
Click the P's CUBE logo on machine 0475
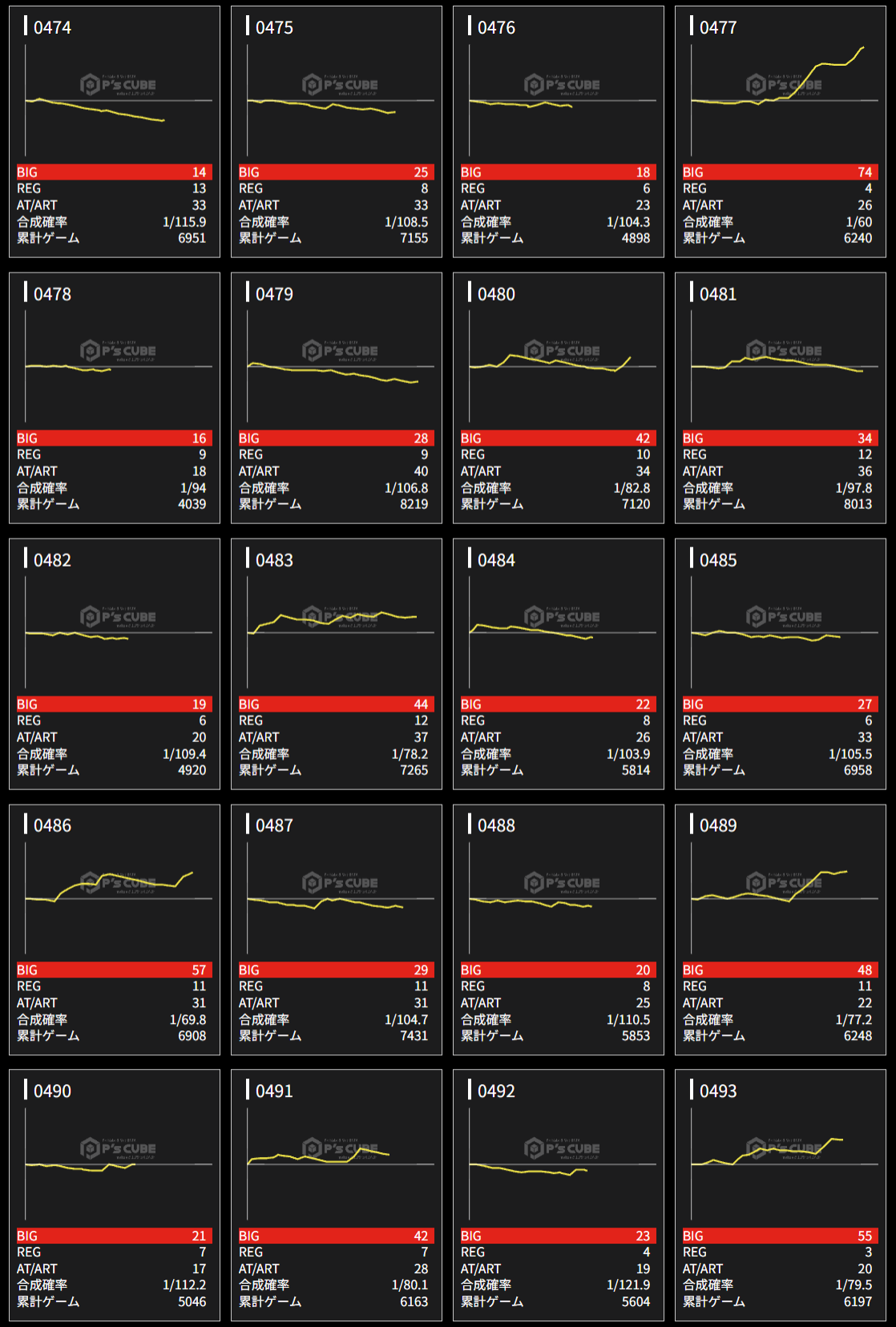click(340, 84)
